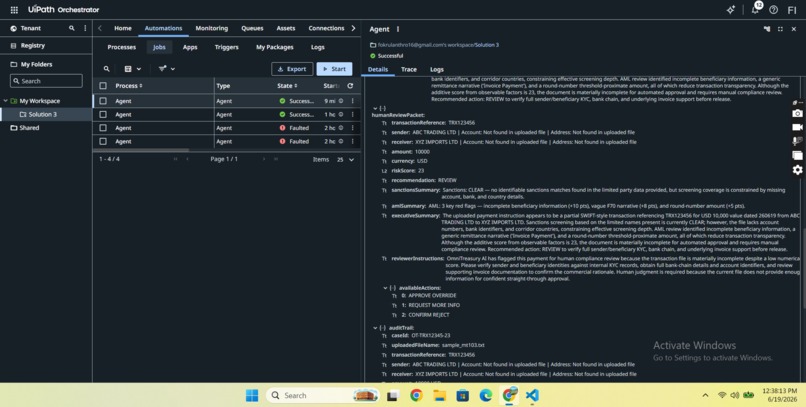The width and height of the screenshot is (806, 407).
Task: Open more actions for the 9 min job
Action: (x=353, y=101)
